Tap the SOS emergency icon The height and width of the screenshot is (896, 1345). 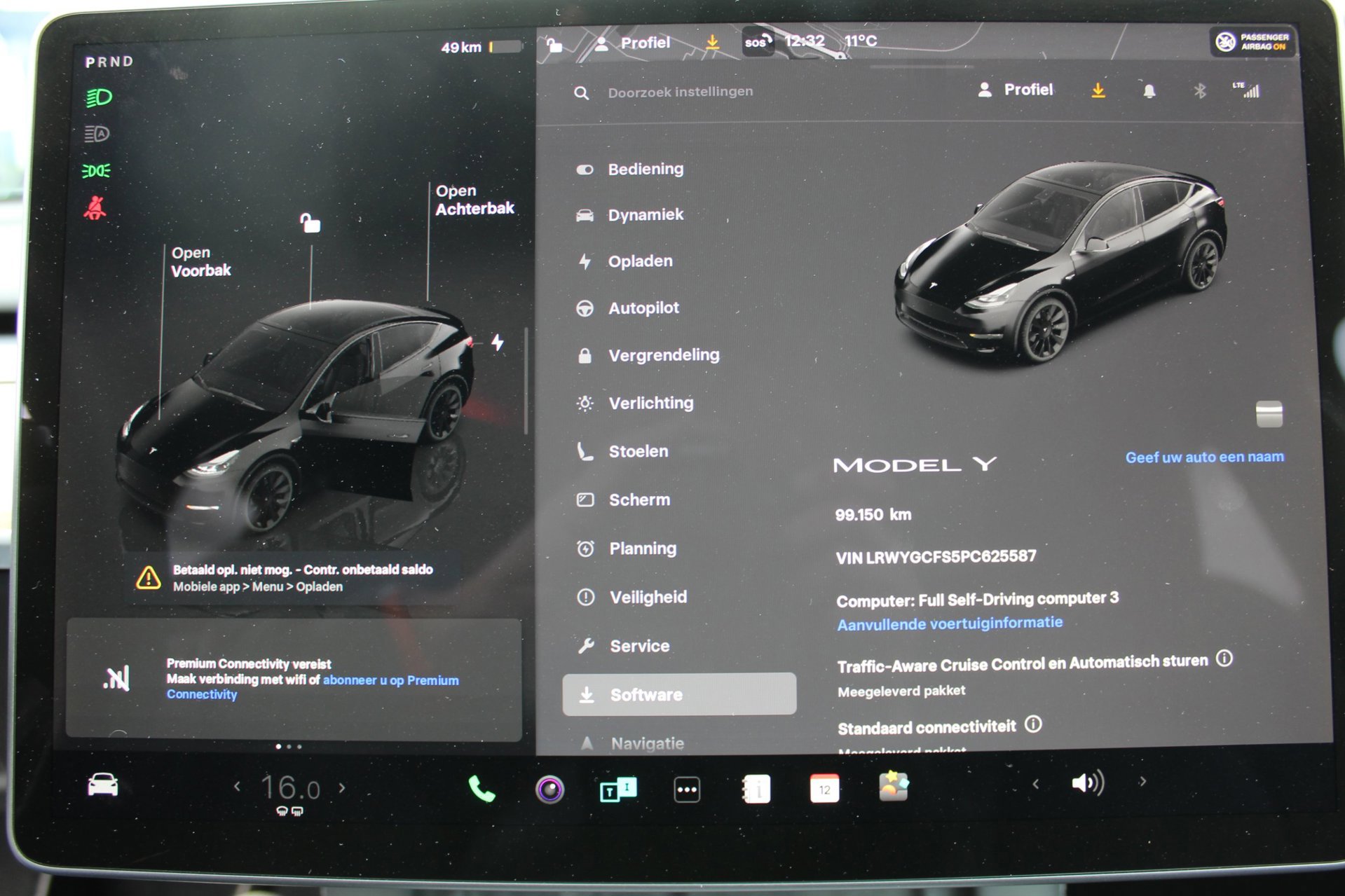pyautogui.click(x=758, y=42)
